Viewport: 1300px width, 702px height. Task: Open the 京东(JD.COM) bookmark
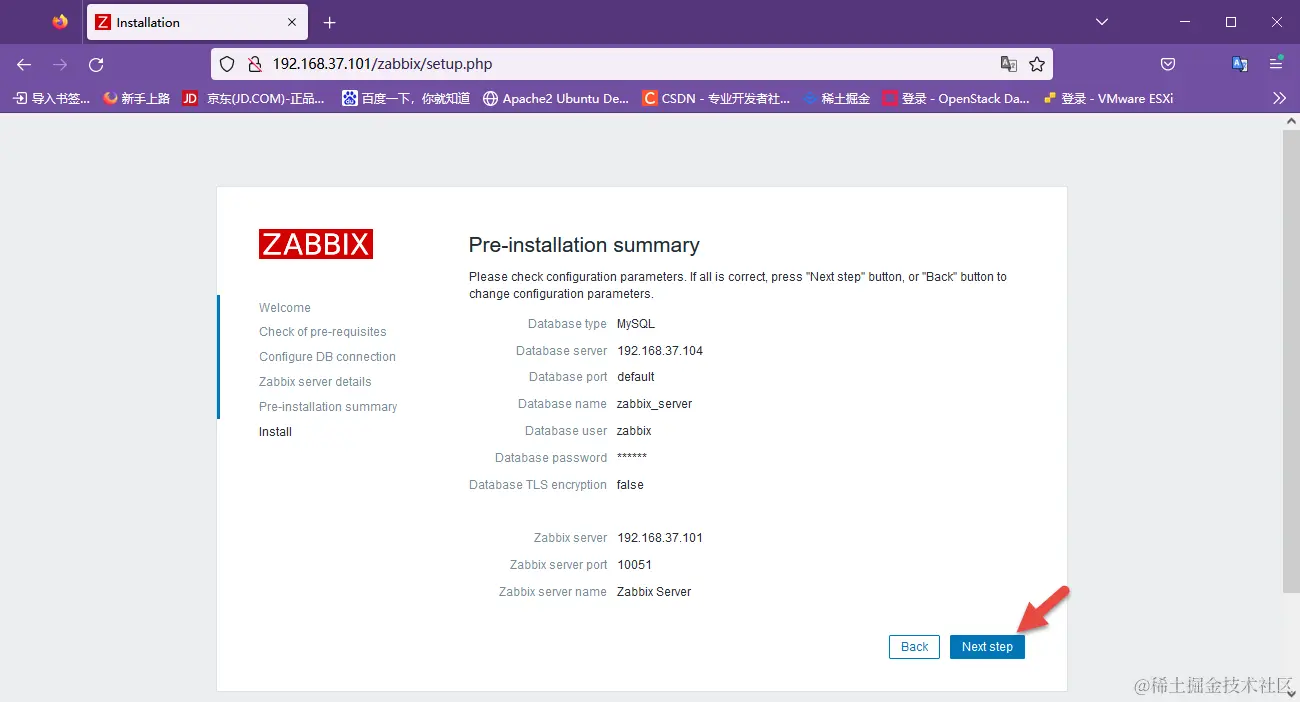[254, 98]
